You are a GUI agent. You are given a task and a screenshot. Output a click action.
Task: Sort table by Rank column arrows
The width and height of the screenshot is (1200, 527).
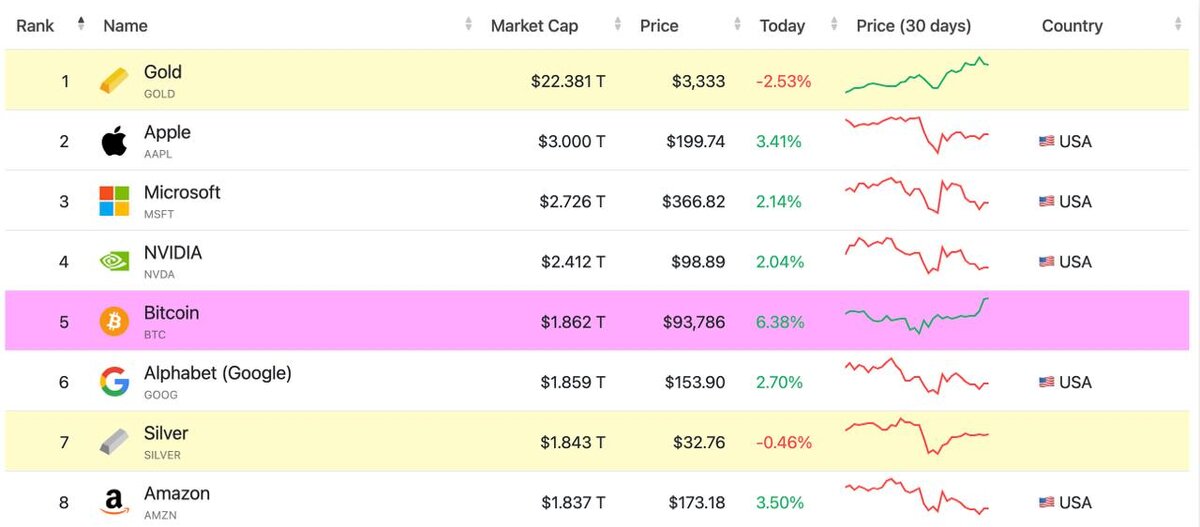(81, 25)
